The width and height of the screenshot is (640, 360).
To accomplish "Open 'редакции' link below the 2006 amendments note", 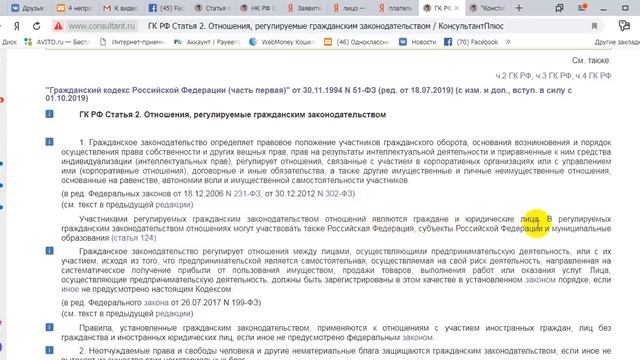I will (x=173, y=204).
